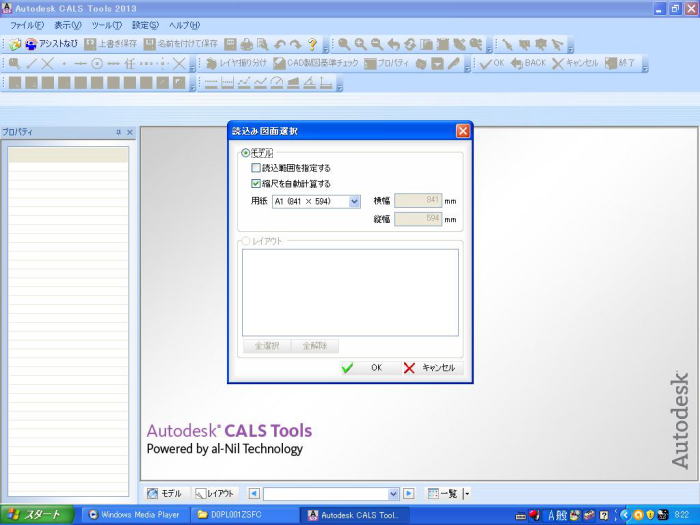
Task: Open アシストなび assistant navigator
Action: coord(51,44)
